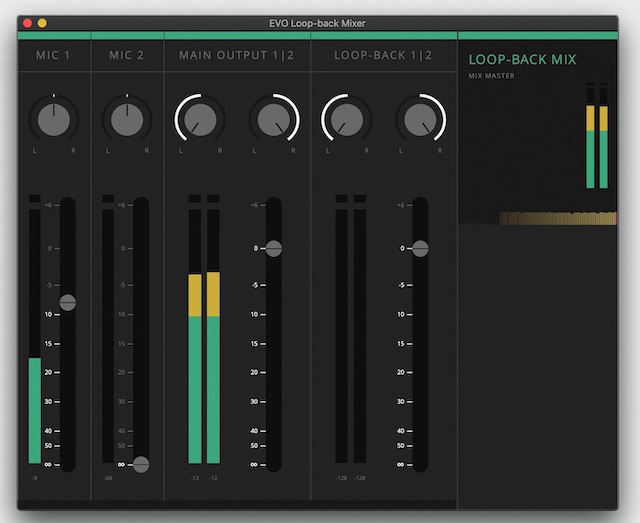Select the MIC 2 fader handle at the bottom
The width and height of the screenshot is (640, 523).
pyautogui.click(x=141, y=464)
